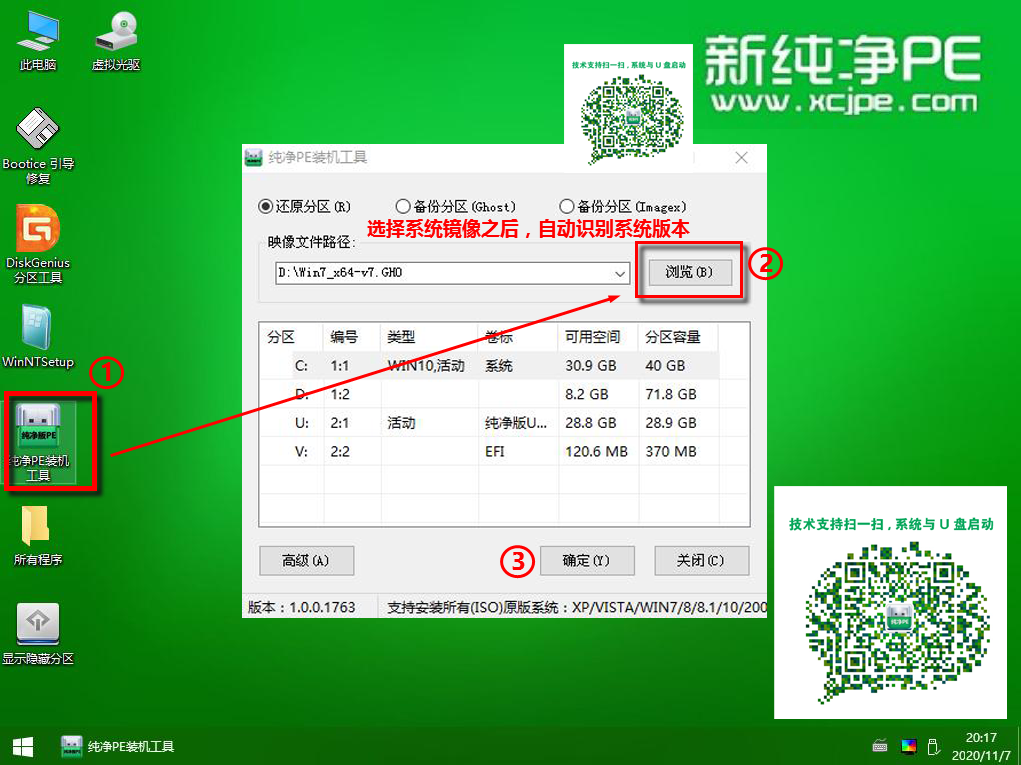Click the 可用空间 column header
This screenshot has width=1021, height=765.
point(594,337)
